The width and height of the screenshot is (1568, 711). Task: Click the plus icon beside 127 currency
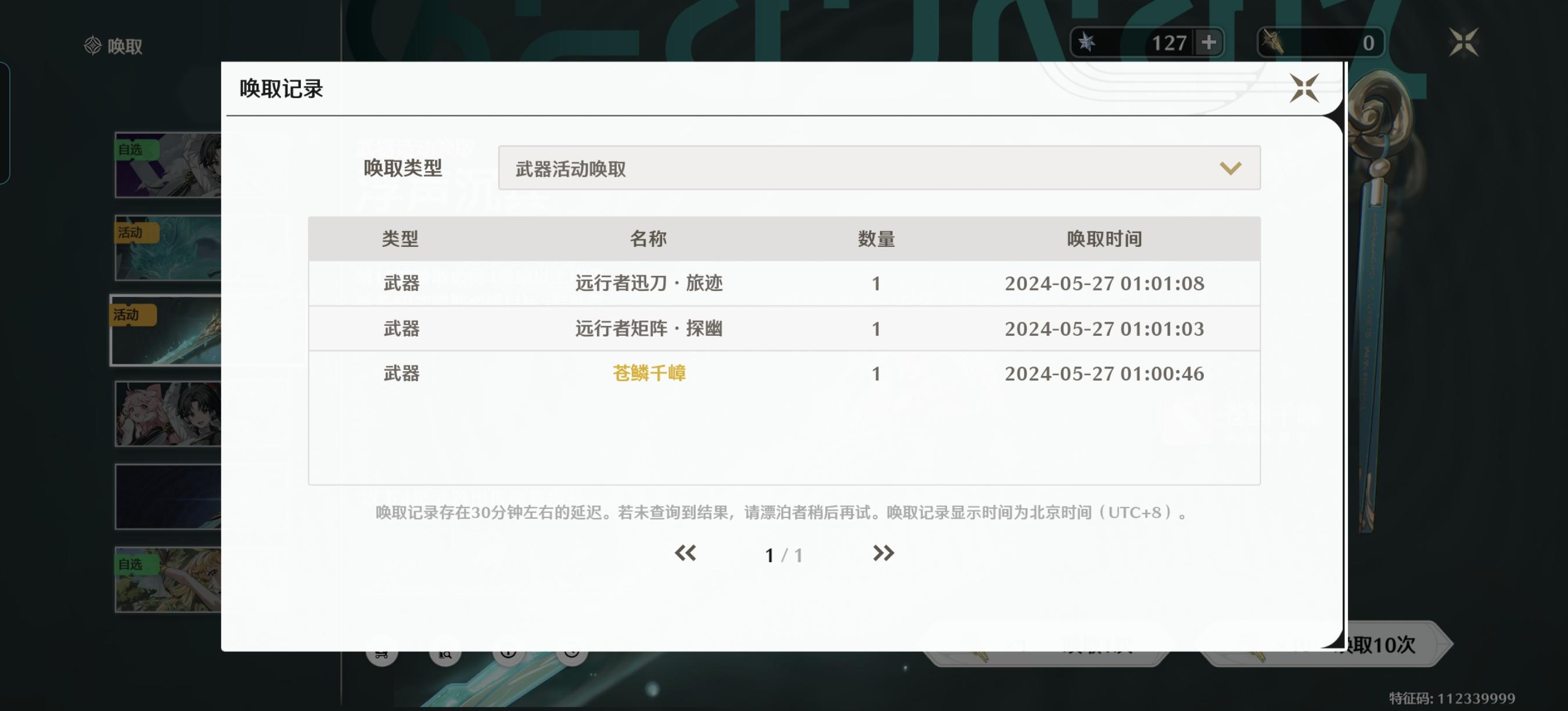pyautogui.click(x=1209, y=42)
